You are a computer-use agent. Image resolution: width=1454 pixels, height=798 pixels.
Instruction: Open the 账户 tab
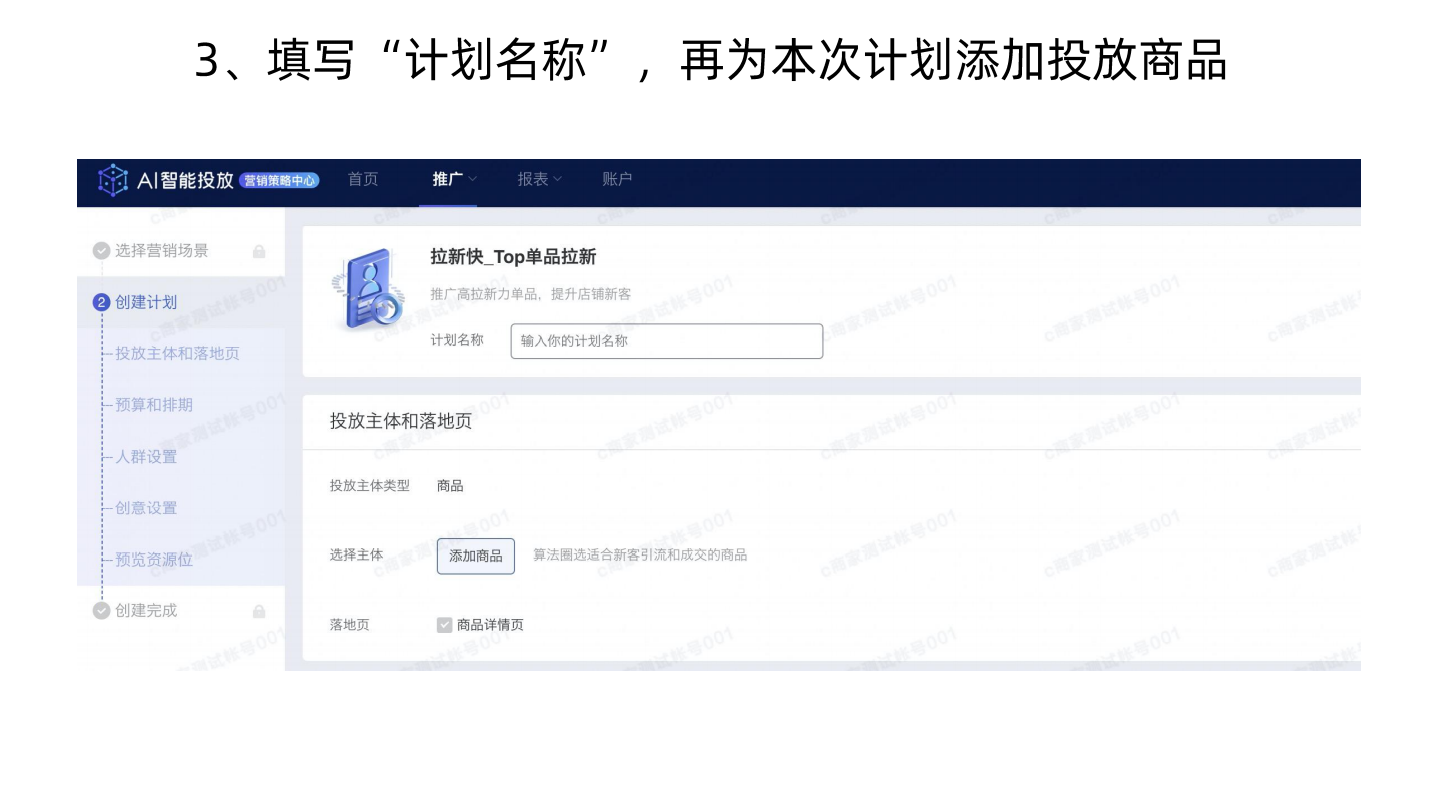coord(617,179)
